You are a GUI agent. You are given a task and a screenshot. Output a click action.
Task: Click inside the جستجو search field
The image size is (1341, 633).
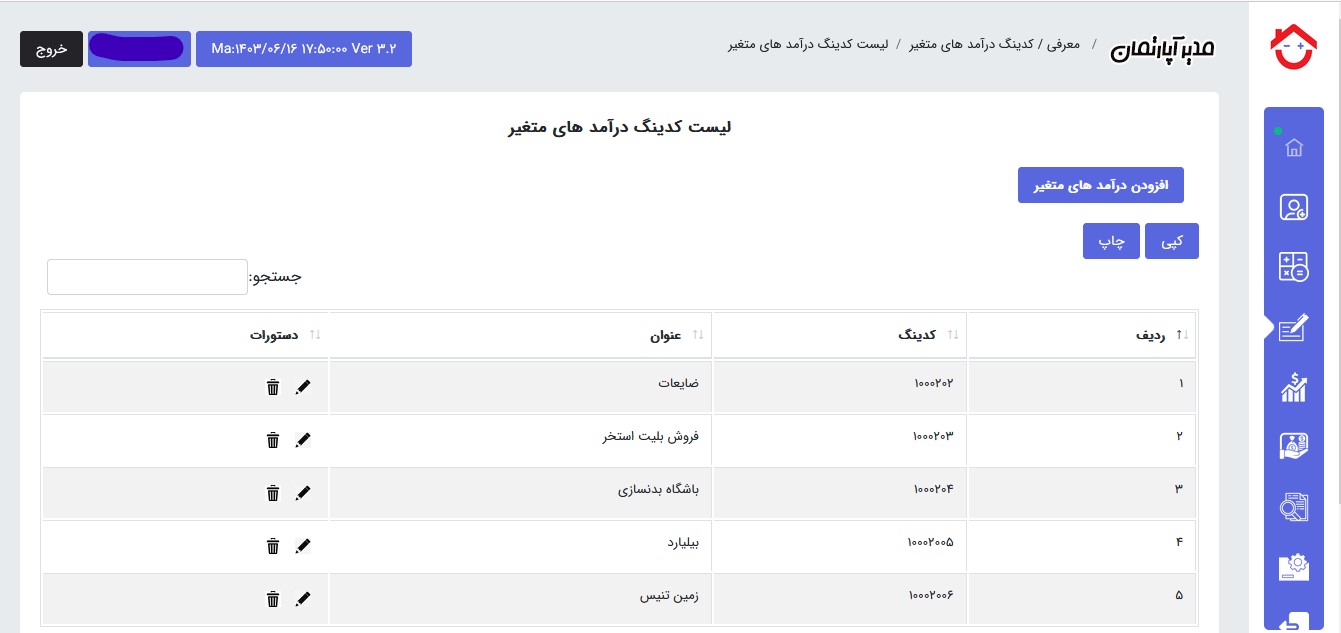click(x=147, y=277)
